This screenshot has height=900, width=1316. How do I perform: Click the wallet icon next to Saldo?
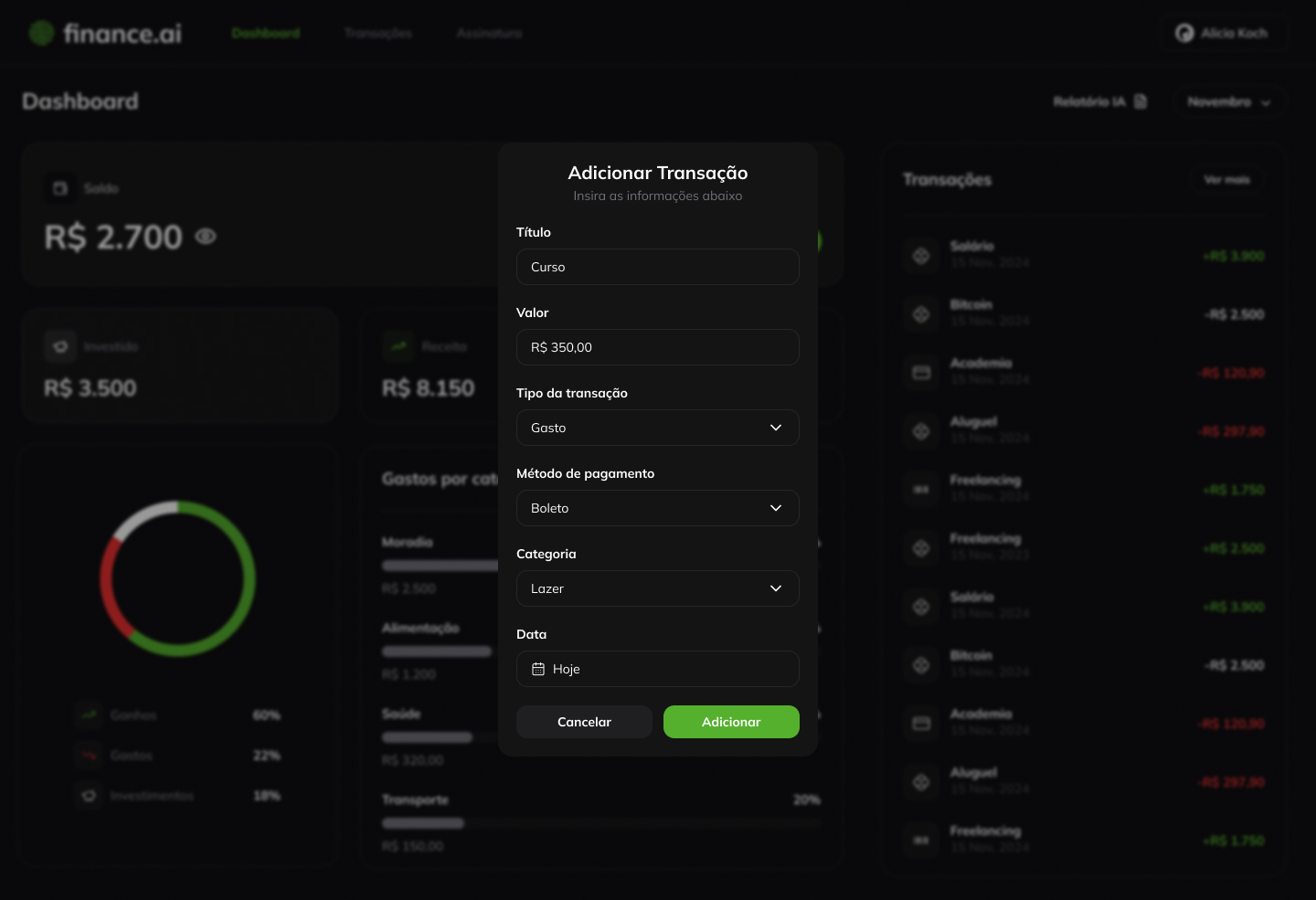click(x=60, y=188)
